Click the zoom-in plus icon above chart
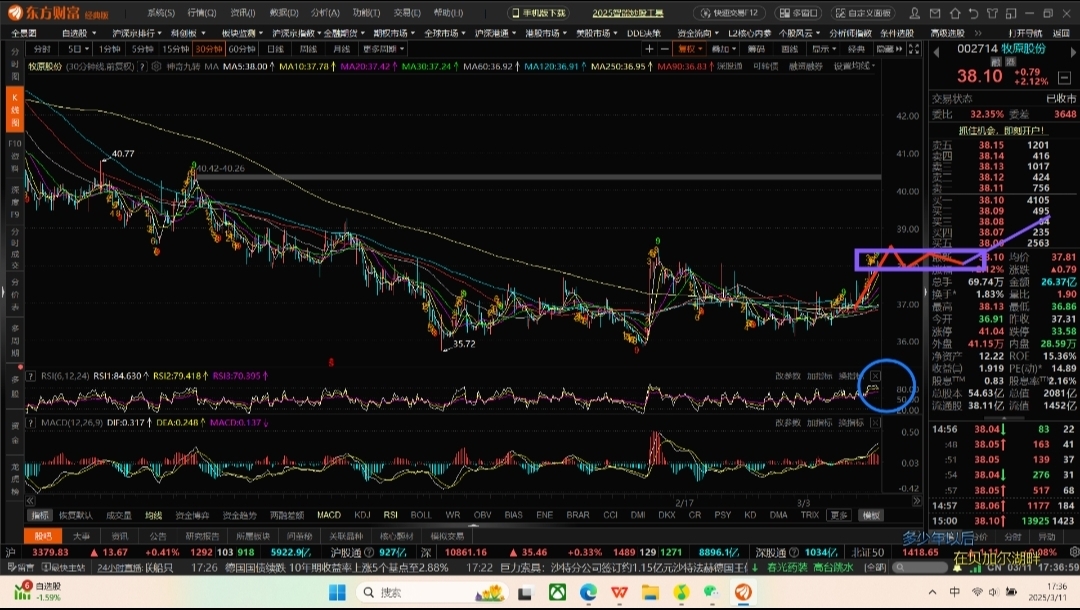 (x=650, y=49)
